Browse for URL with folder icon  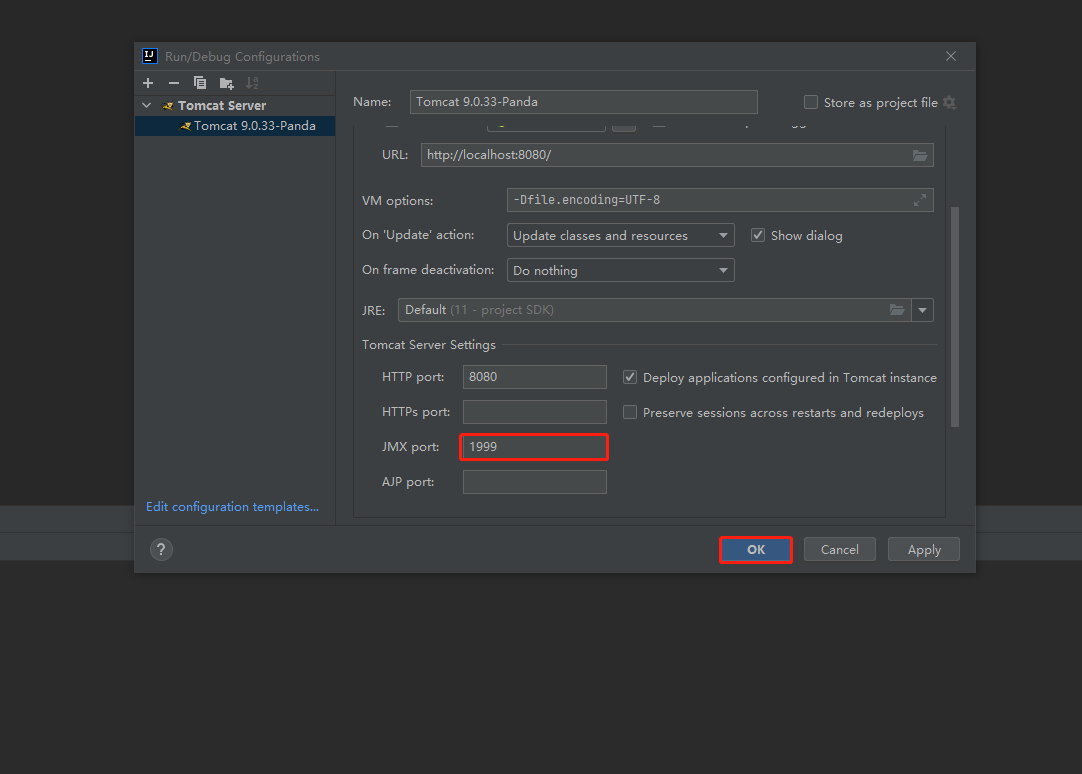920,155
